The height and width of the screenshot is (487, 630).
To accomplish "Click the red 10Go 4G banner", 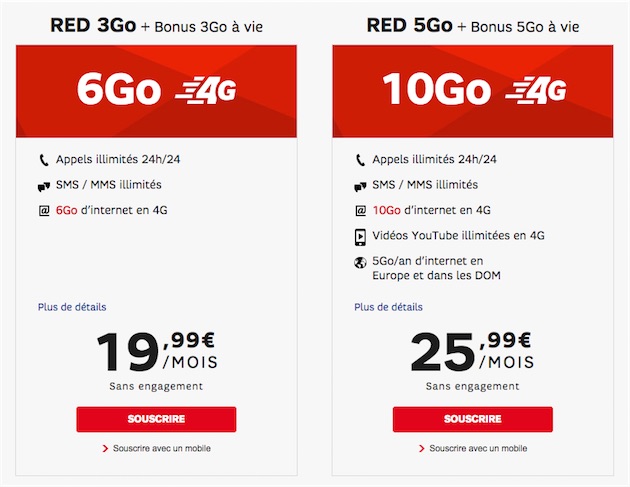I will [473, 91].
